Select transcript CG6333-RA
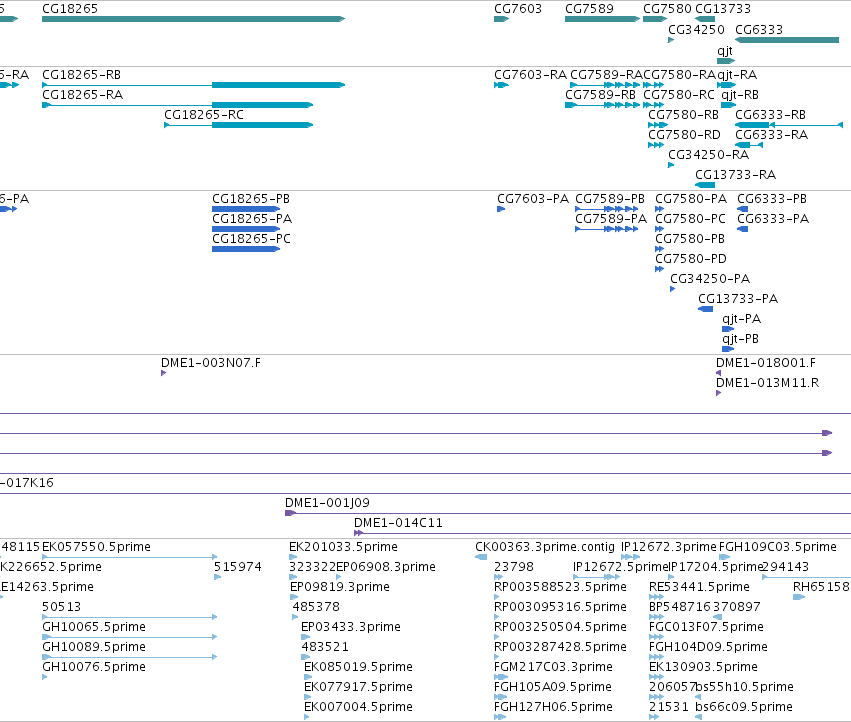851x722 pixels. (x=771, y=135)
